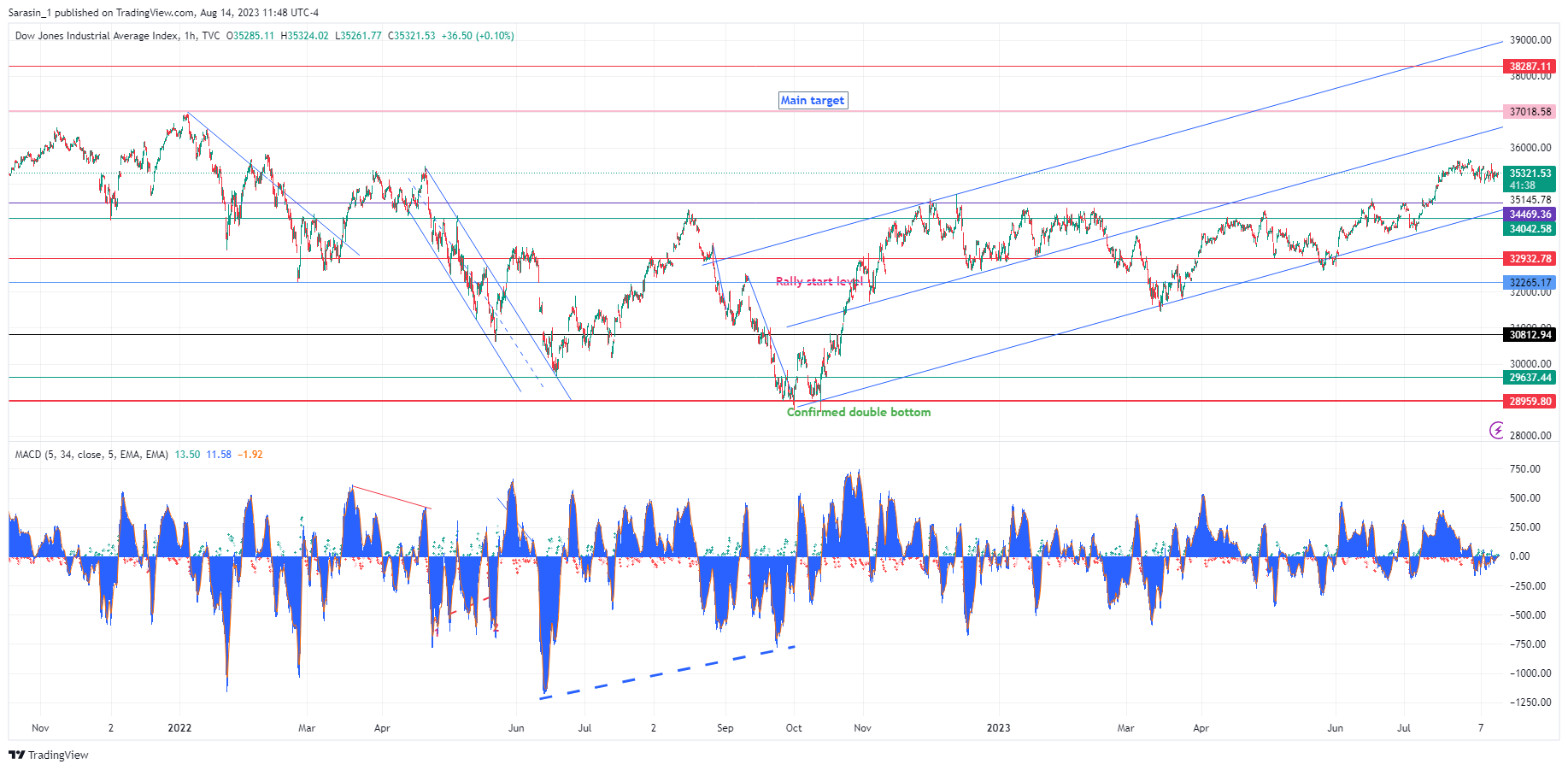The width and height of the screenshot is (1568, 770).
Task: Click the 28000.00 price axis tick
Action: tap(1530, 436)
